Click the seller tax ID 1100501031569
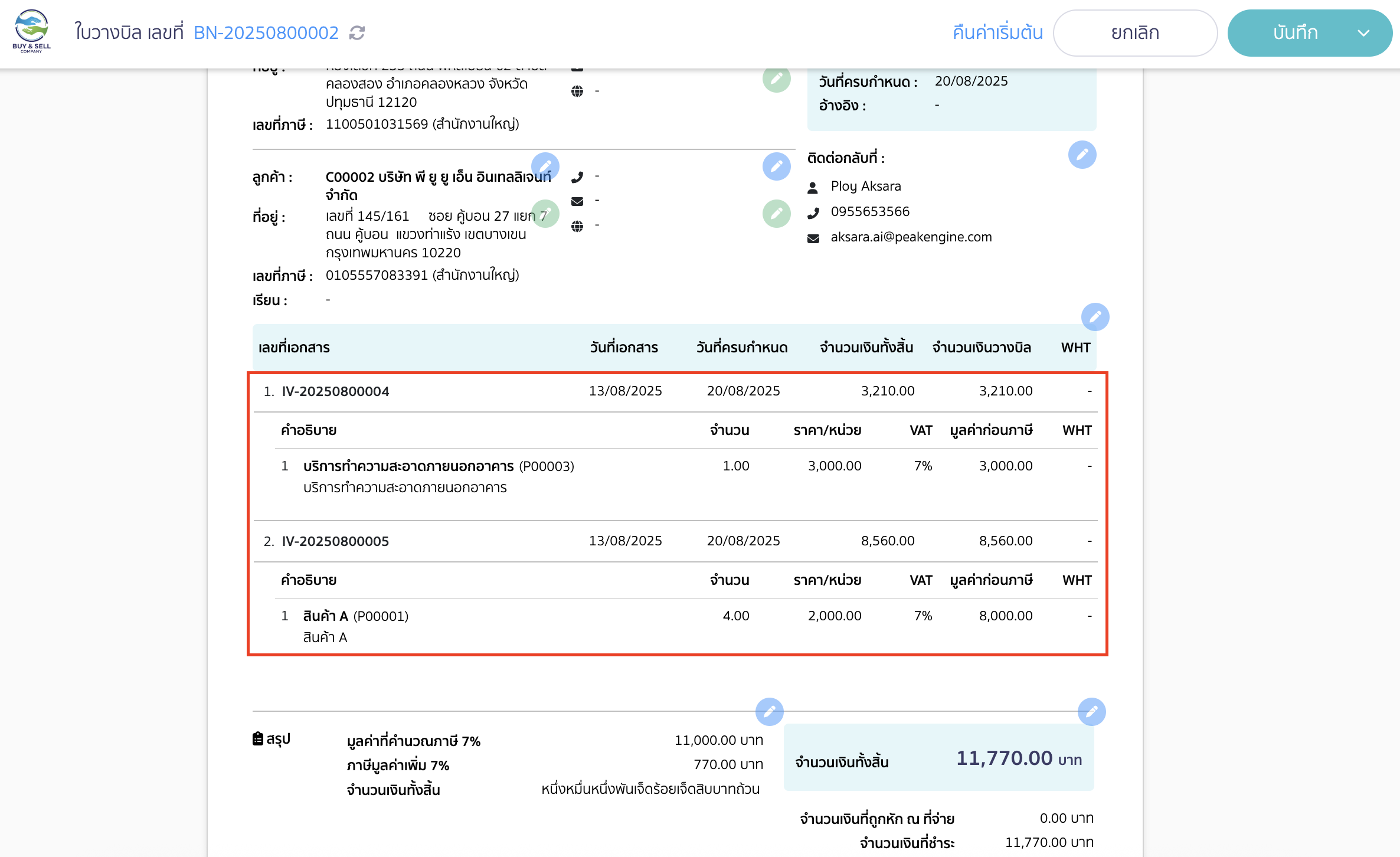1400x857 pixels. (x=377, y=124)
